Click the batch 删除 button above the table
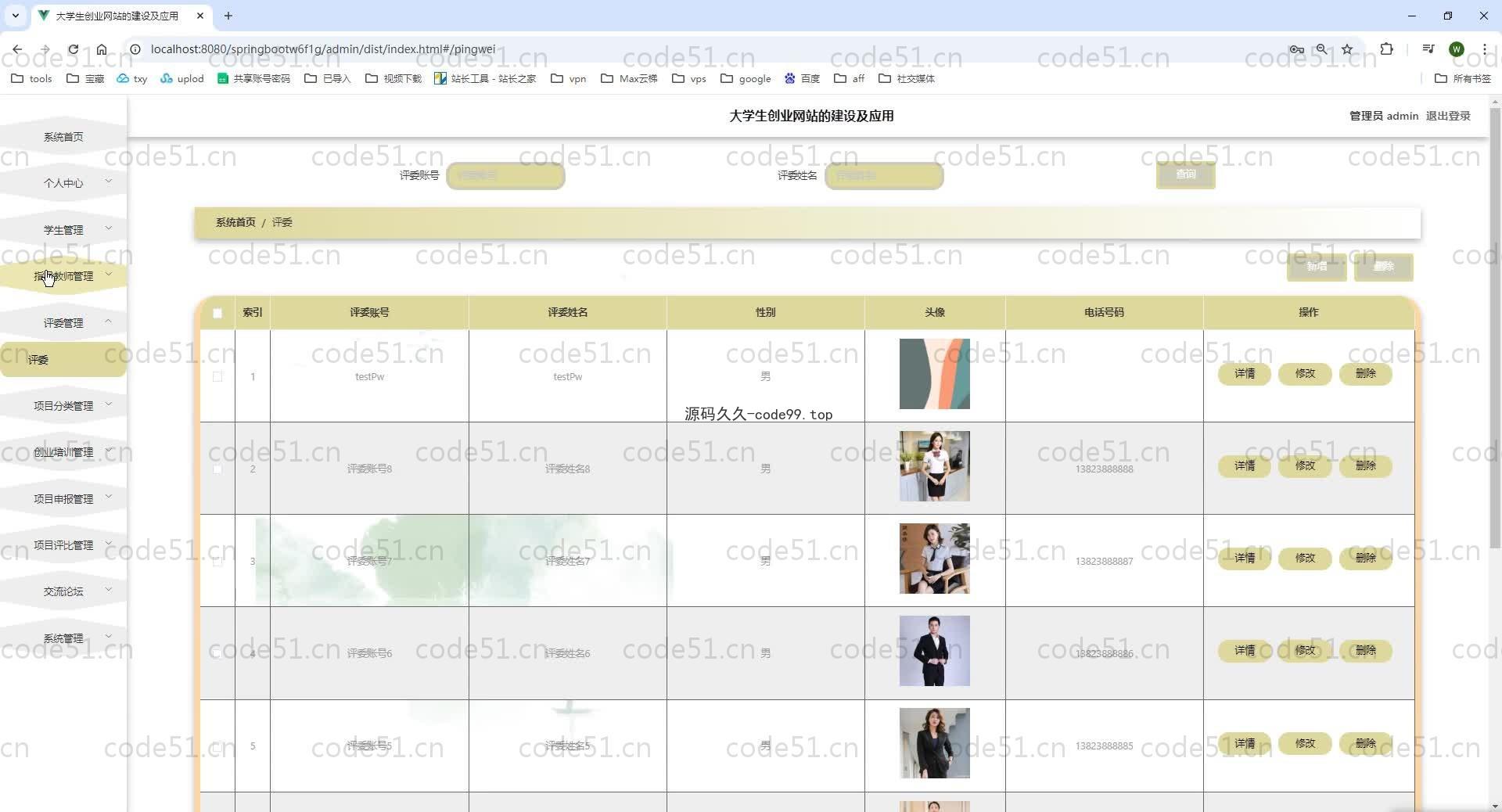This screenshot has height=812, width=1502. pos(1383,267)
